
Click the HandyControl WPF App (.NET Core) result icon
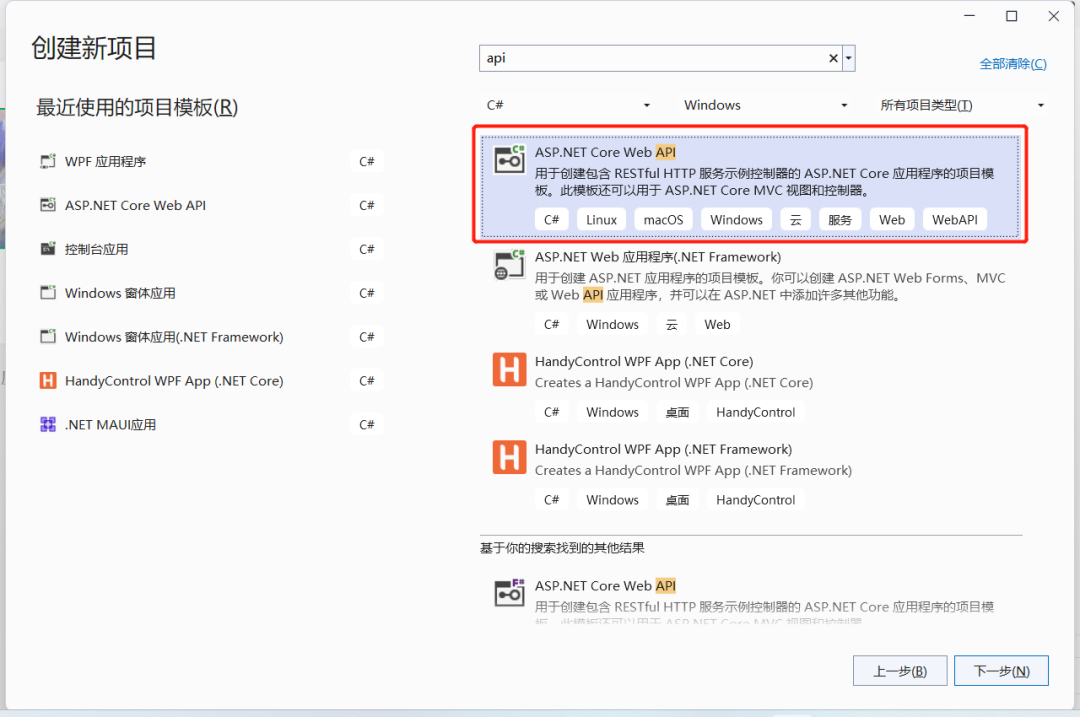510,370
